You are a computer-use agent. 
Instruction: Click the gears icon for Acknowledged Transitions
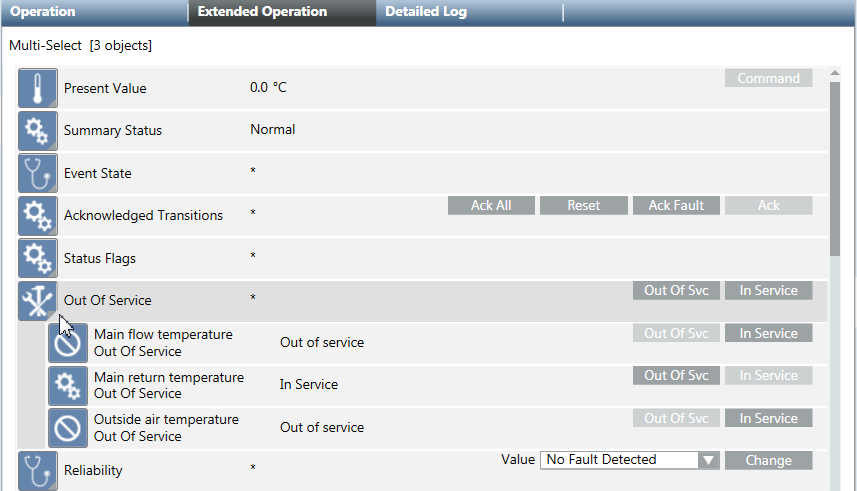(37, 216)
